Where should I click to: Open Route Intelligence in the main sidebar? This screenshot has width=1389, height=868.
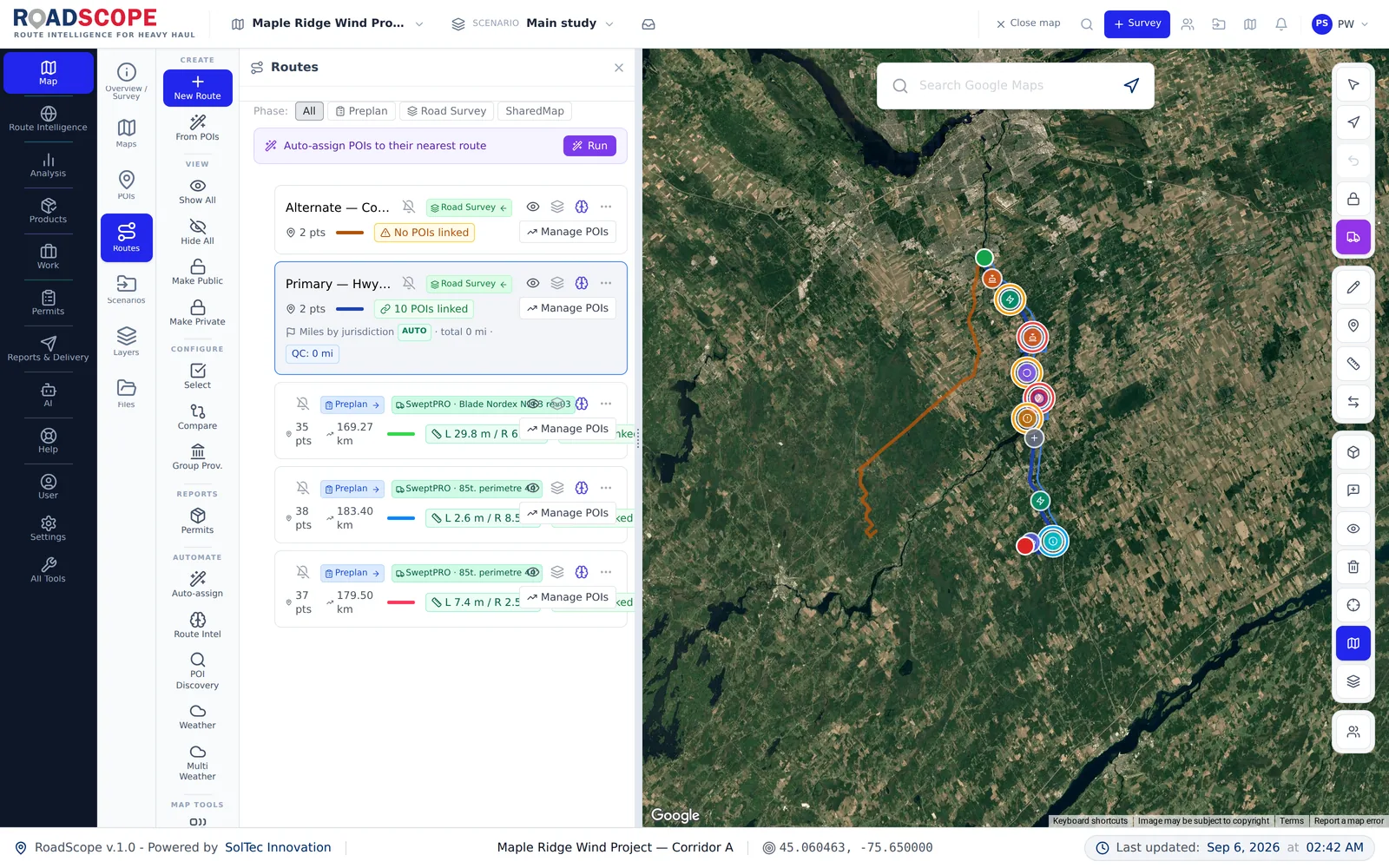48,119
